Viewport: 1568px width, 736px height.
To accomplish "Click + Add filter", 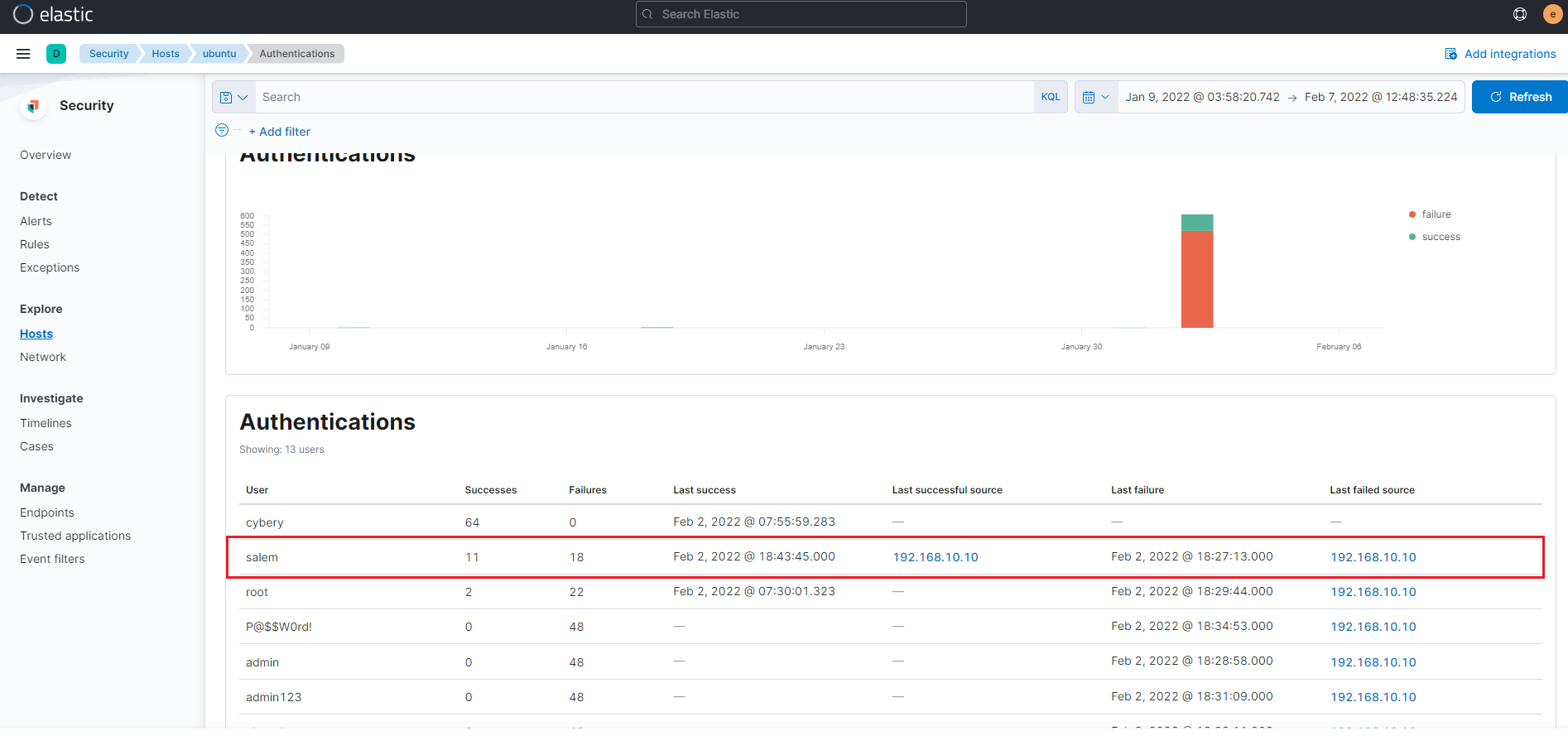I will pos(279,132).
